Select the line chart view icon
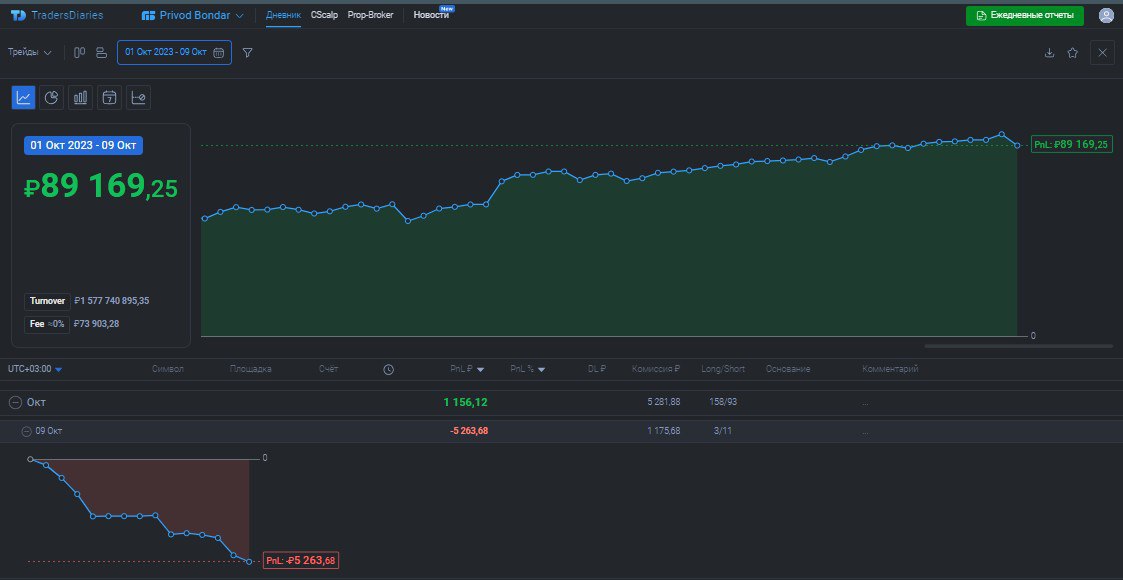The width and height of the screenshot is (1123, 580). pos(22,97)
